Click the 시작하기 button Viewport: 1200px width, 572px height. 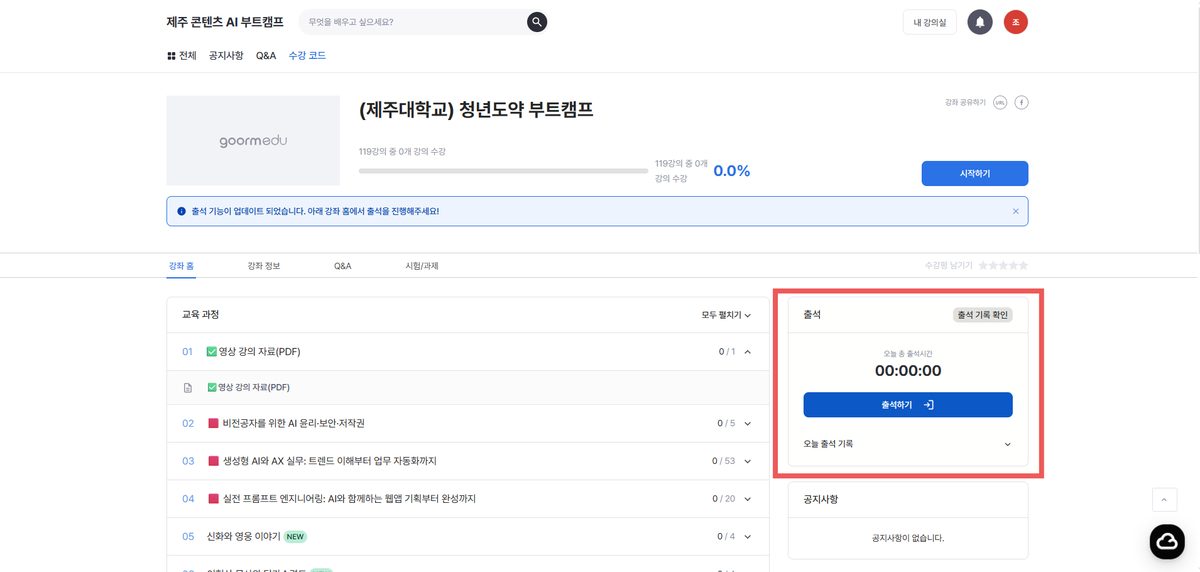coord(975,173)
